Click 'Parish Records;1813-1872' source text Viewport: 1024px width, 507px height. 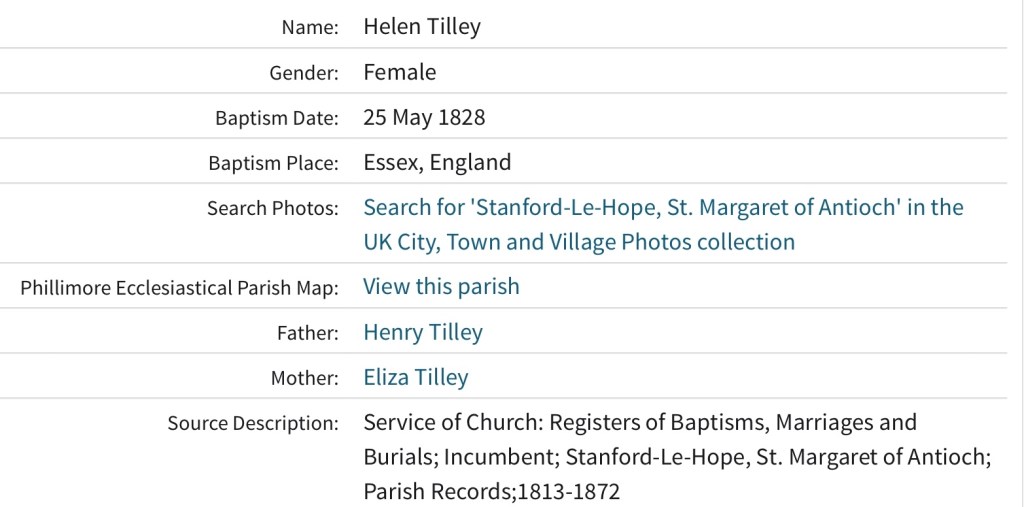coord(491,492)
